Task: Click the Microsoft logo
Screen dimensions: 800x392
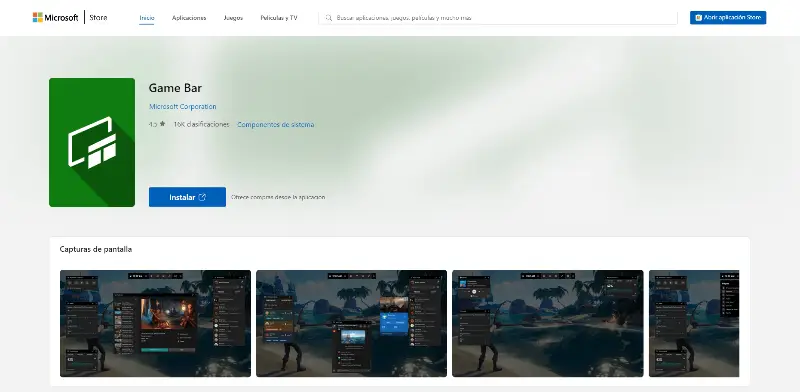Action: [55, 17]
